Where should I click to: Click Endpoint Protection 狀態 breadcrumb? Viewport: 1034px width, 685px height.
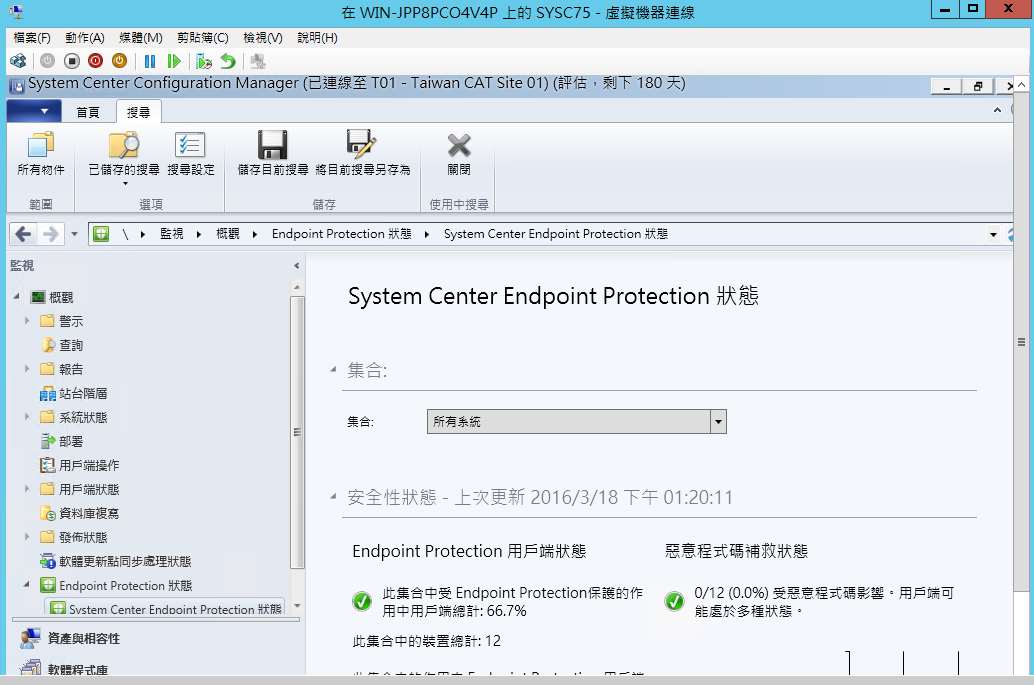[342, 233]
